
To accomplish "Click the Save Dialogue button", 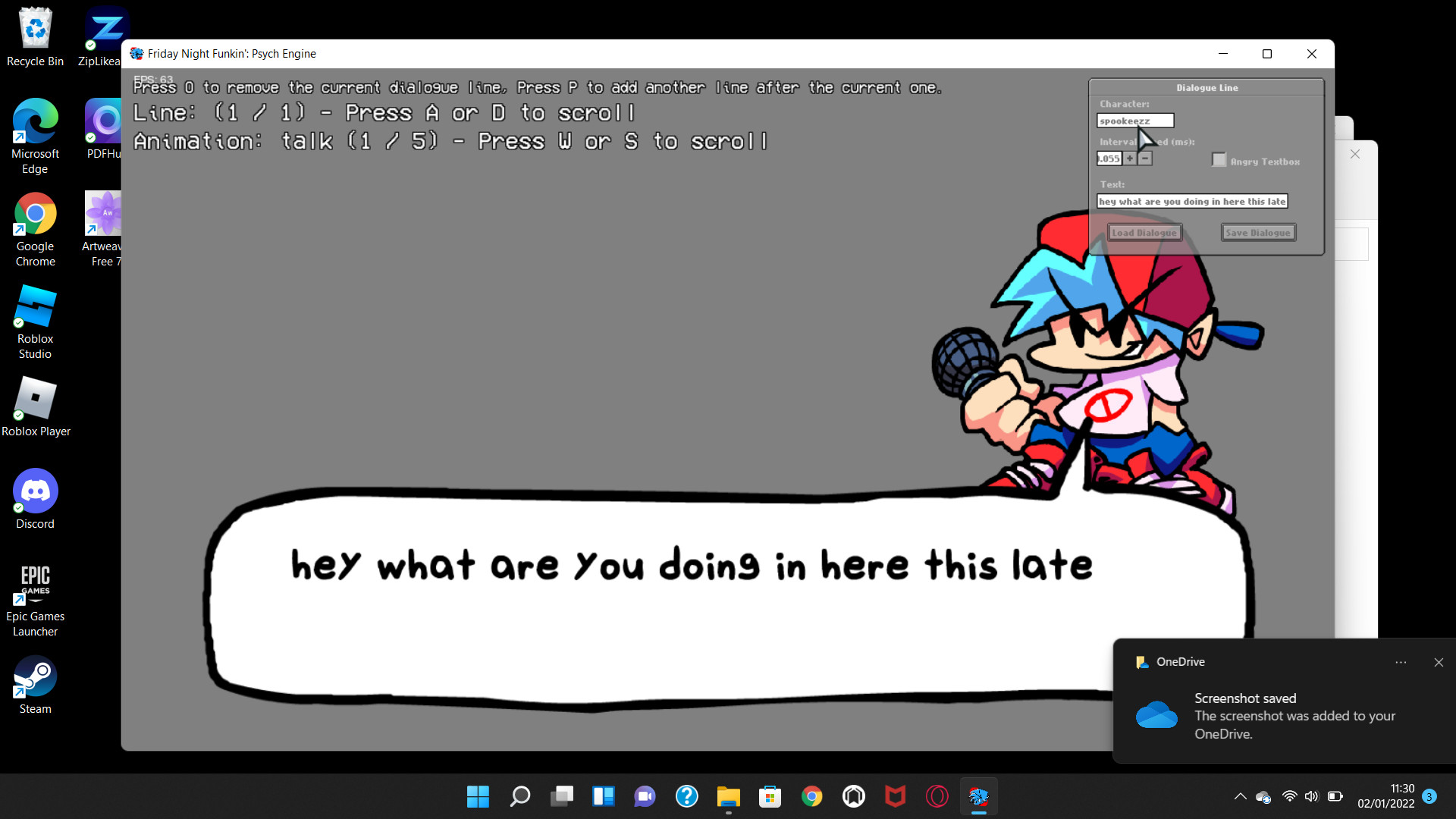I will tap(1258, 233).
